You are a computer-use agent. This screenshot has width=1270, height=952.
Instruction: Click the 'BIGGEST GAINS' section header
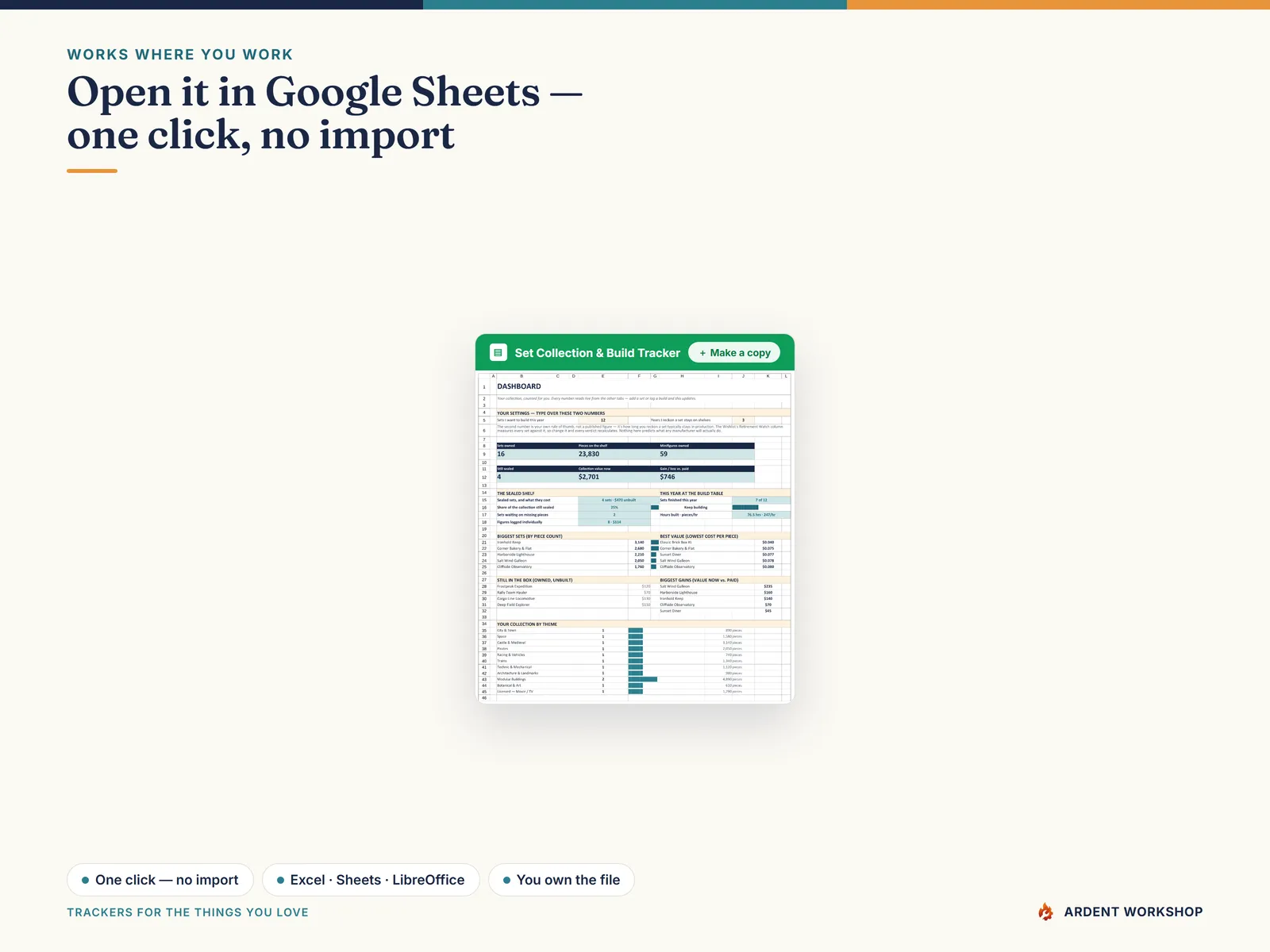click(698, 580)
